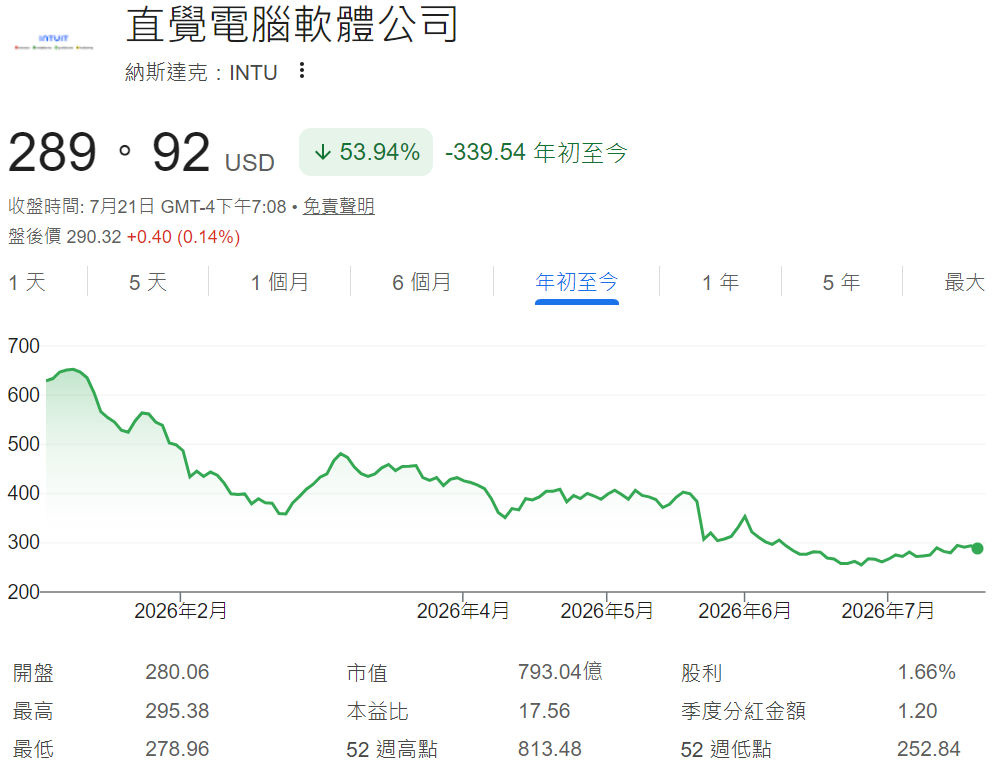998x769 pixels.
Task: Click the green endpoint dot on chart
Action: pyautogui.click(x=978, y=548)
